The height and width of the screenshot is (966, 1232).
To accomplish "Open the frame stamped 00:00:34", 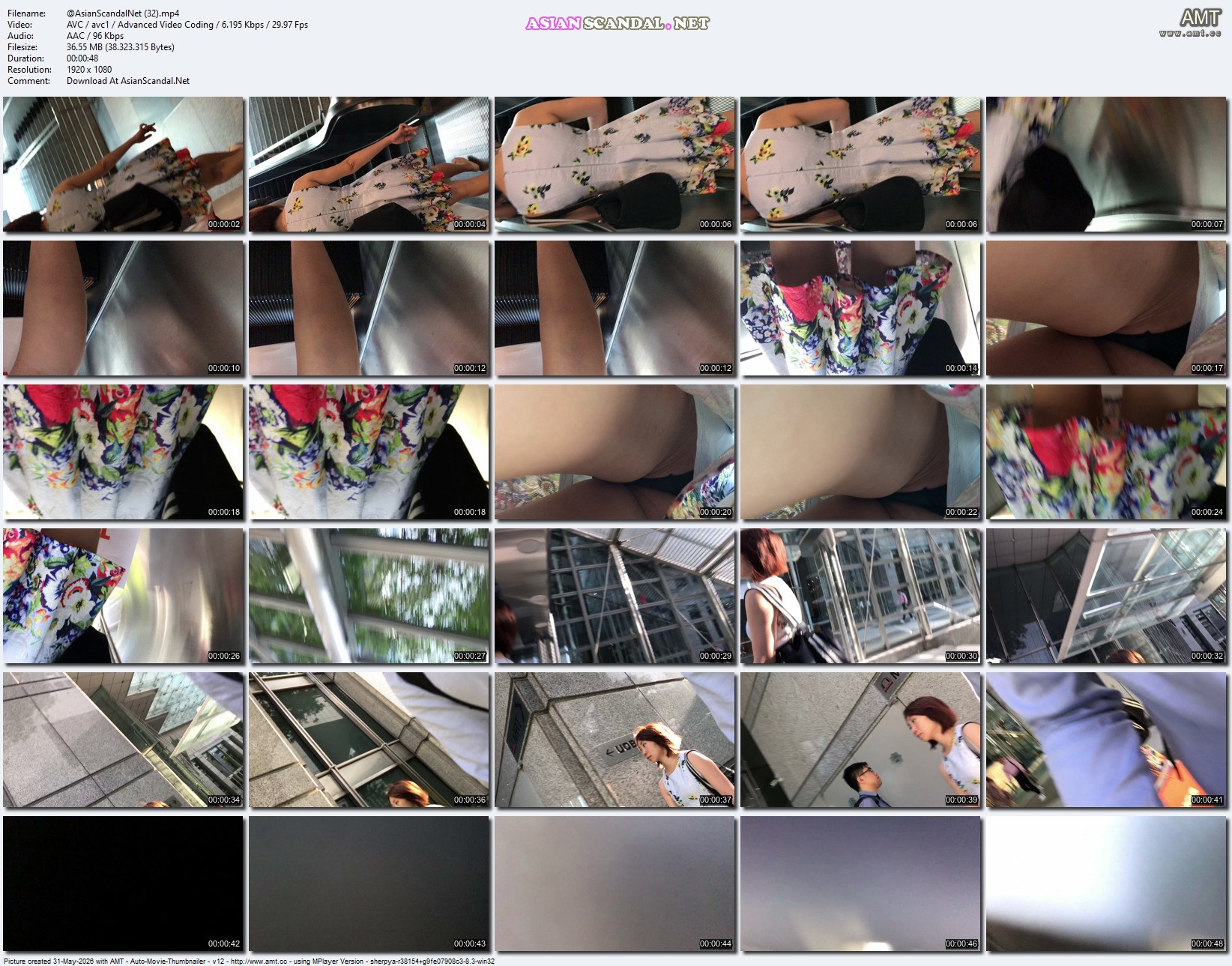I will pyautogui.click(x=123, y=740).
